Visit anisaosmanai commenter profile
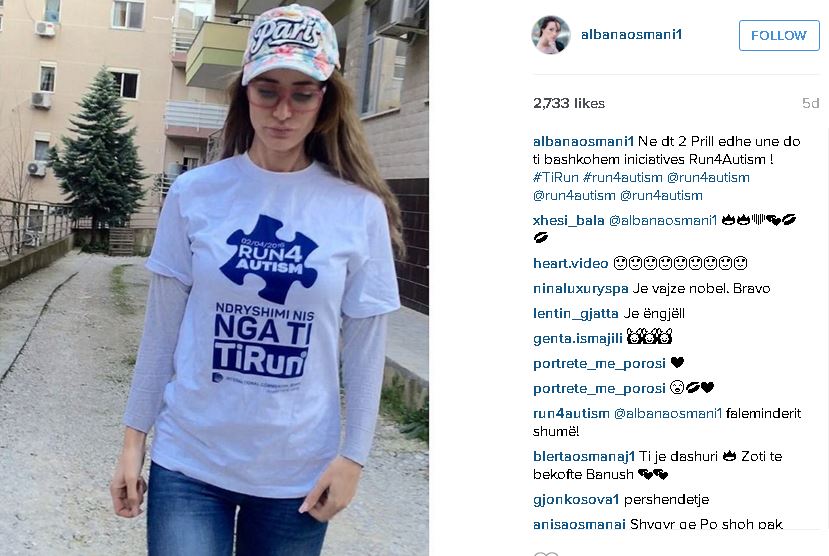 tap(579, 524)
